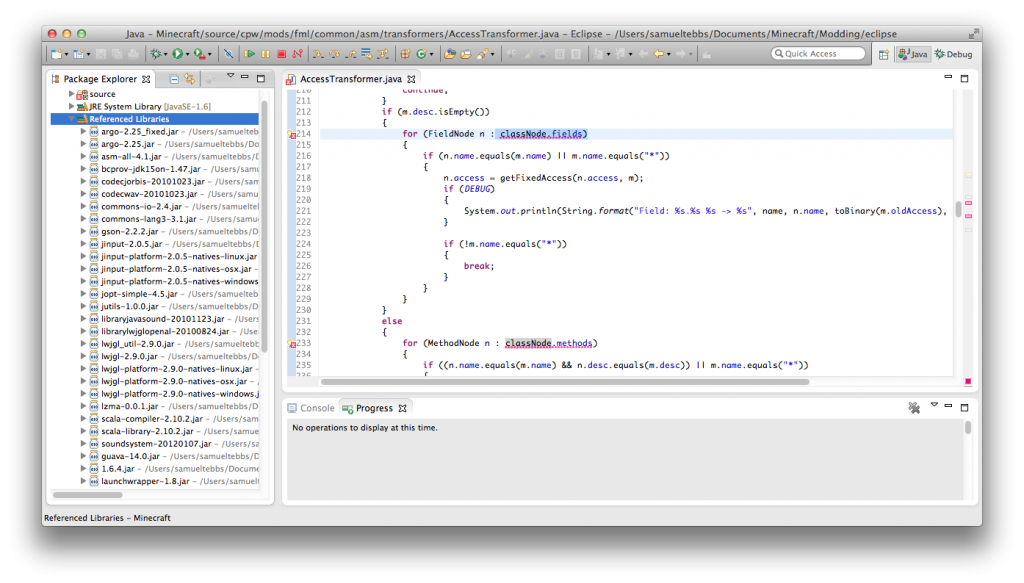Click the Quick Access search field
This screenshot has height=583, width=1024.
pyautogui.click(x=818, y=54)
